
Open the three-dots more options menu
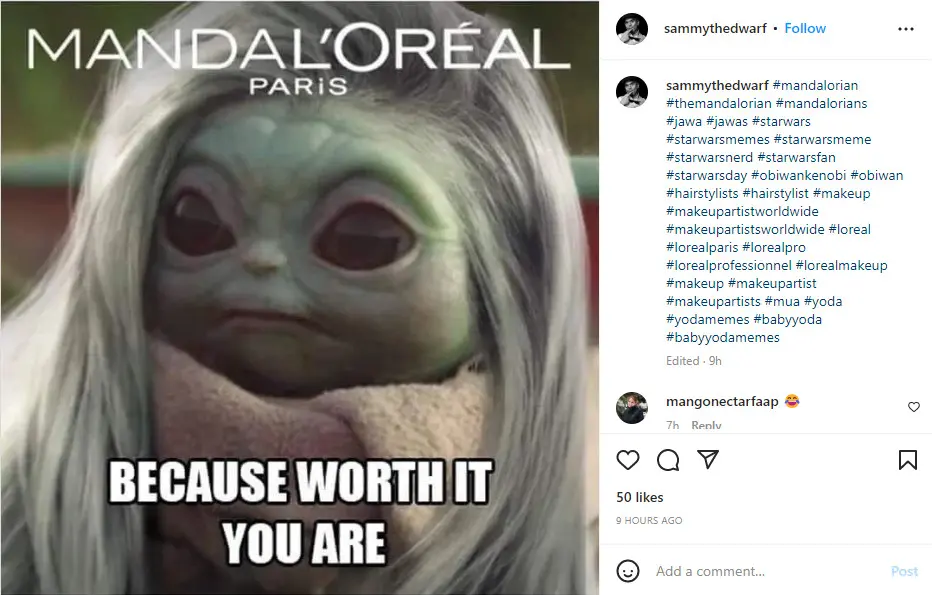(905, 29)
